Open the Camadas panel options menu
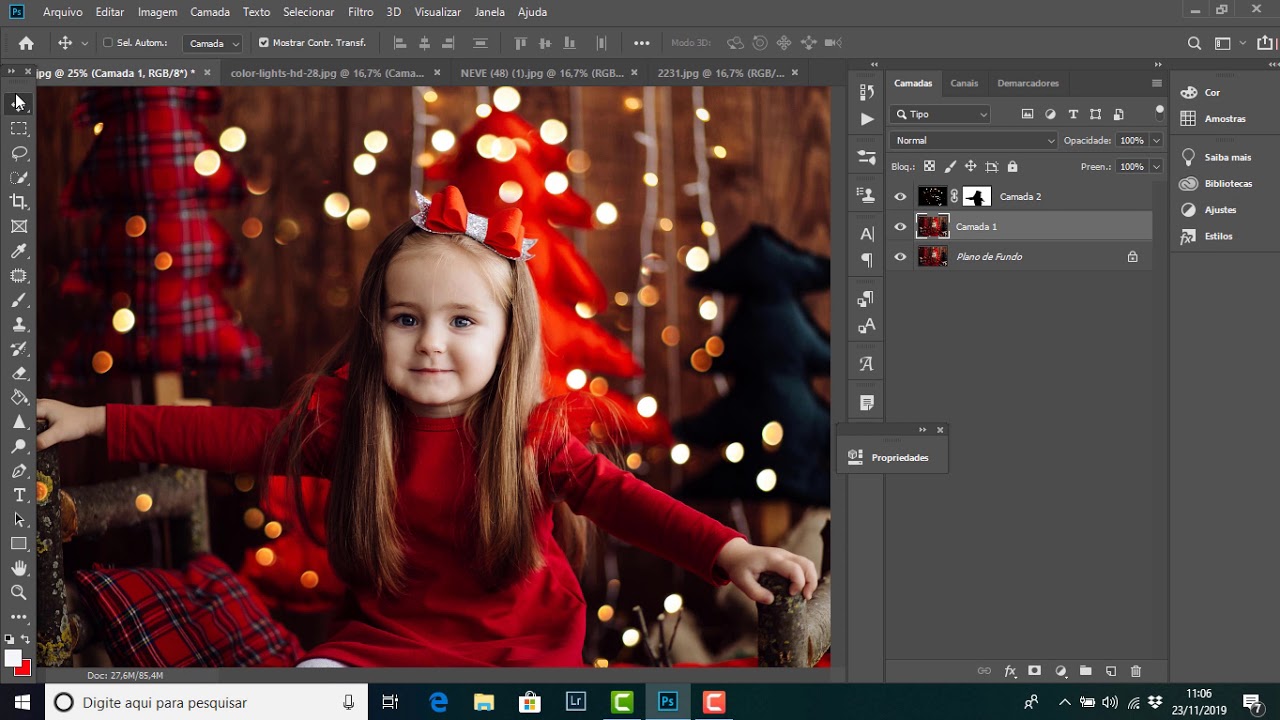Viewport: 1280px width, 720px height. point(1157,83)
